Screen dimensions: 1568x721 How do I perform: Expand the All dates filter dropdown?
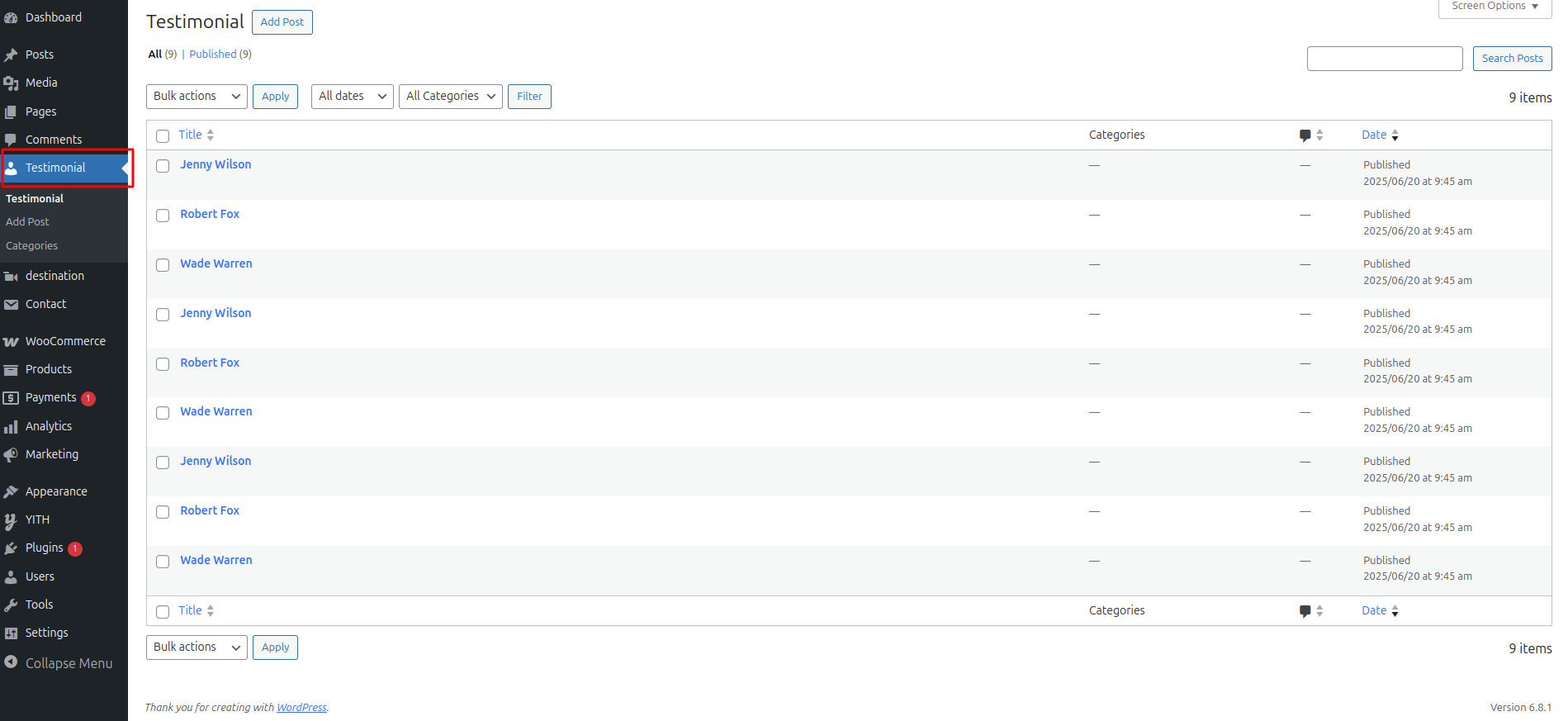pyautogui.click(x=352, y=97)
